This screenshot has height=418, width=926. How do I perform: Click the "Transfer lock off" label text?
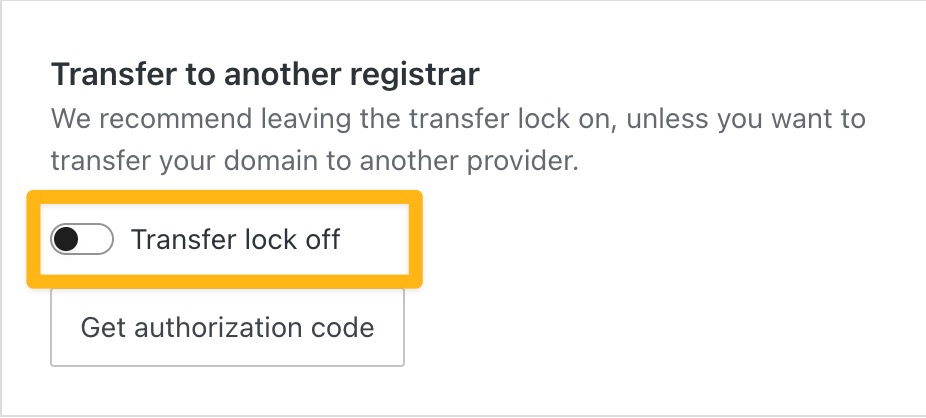[236, 240]
